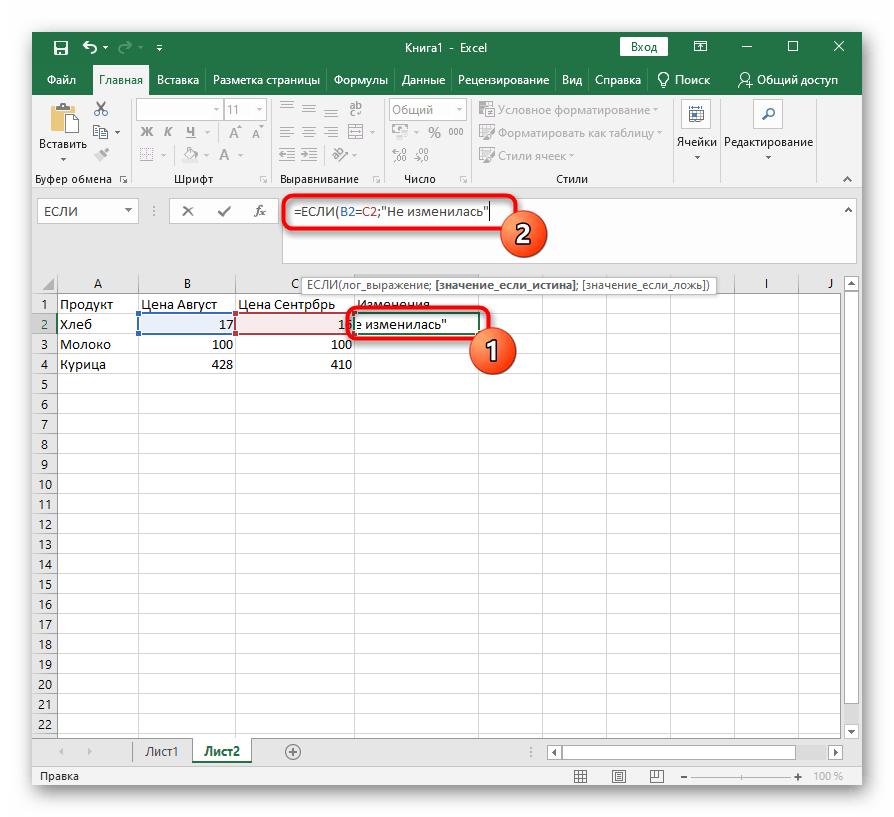This screenshot has width=894, height=817.
Task: Click the Общий доступ share button
Action: (x=787, y=80)
